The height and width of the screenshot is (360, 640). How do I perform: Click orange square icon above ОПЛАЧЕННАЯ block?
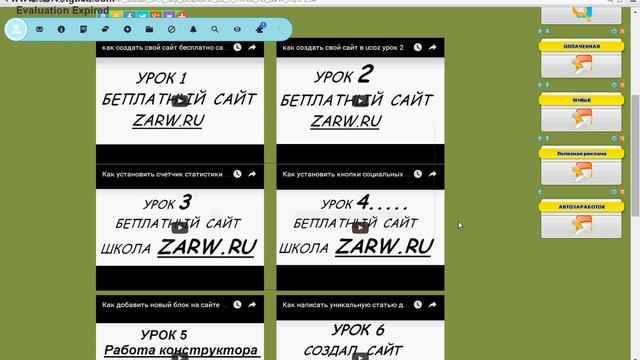pos(622,31)
